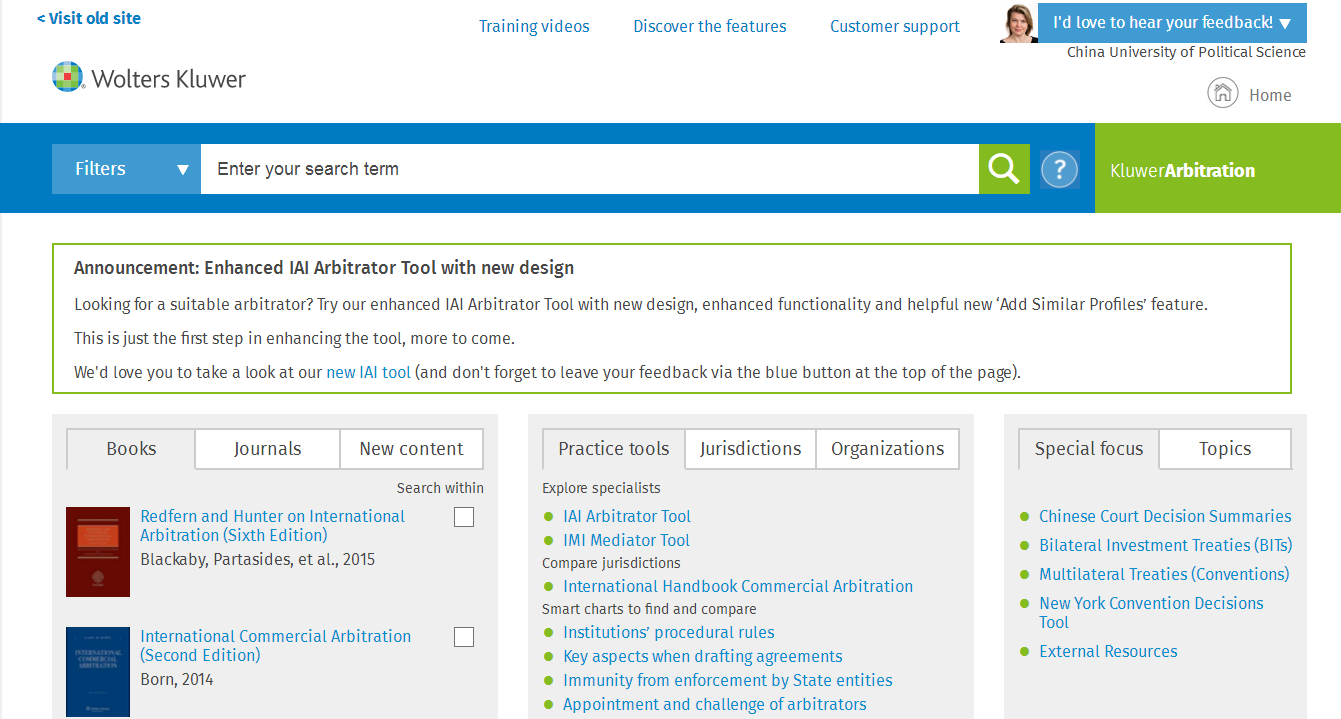Open Bilateral Investment Treaties (BITs) link
Screen dimensions: 1341x719
pyautogui.click(x=1166, y=545)
